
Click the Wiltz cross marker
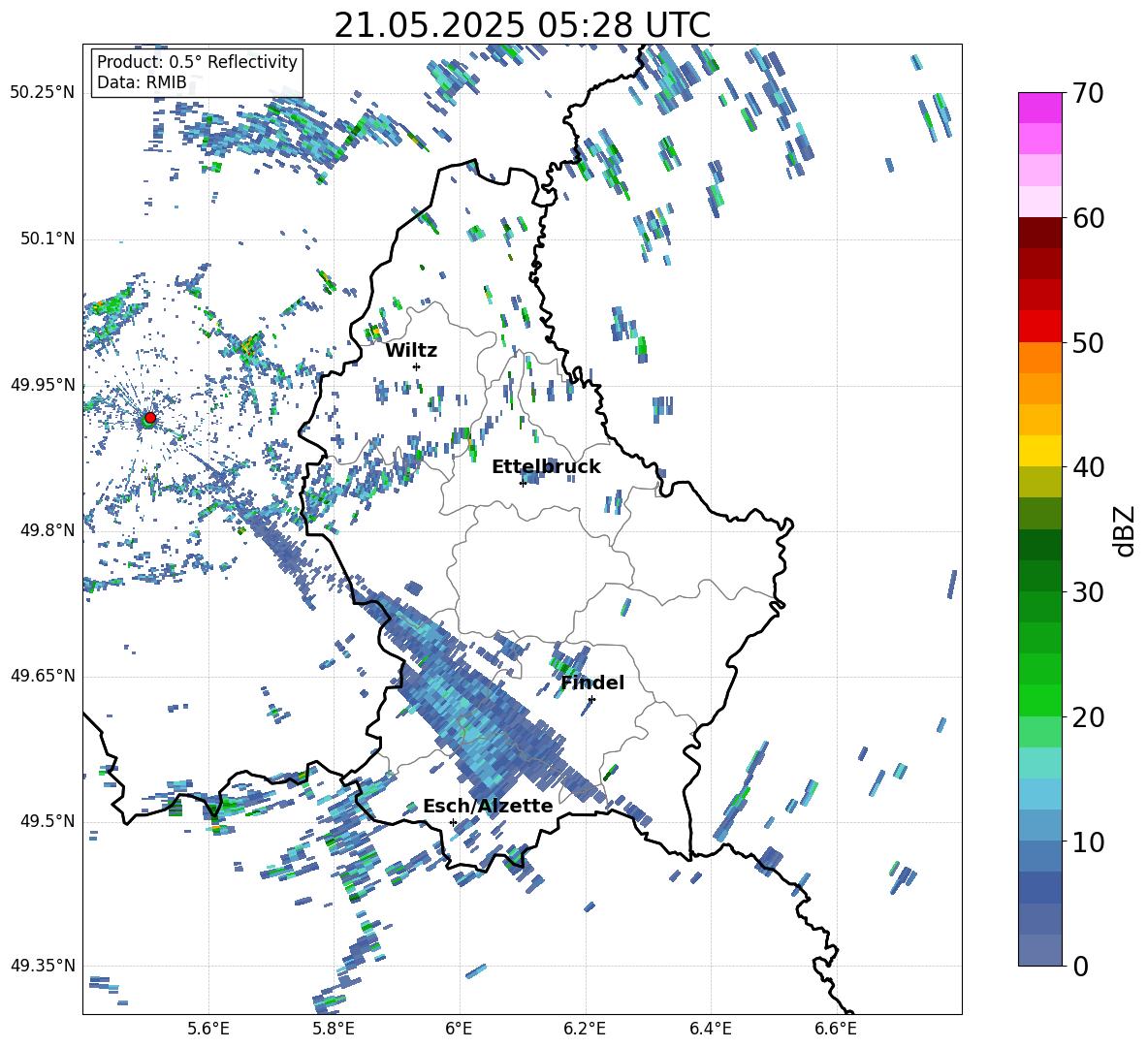tap(417, 366)
